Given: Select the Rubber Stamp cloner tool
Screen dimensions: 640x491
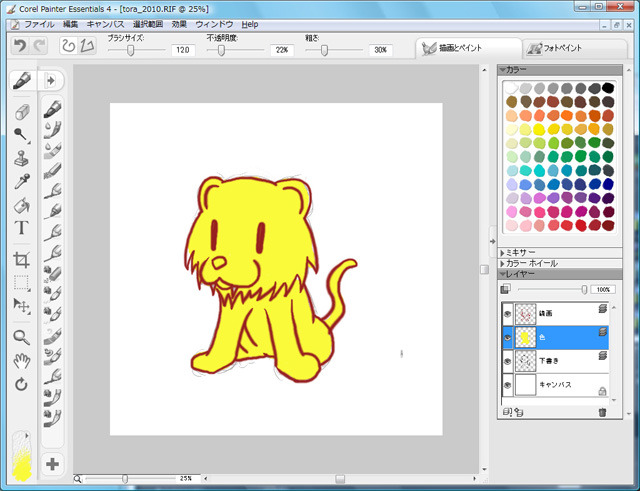Looking at the screenshot, I should point(22,158).
